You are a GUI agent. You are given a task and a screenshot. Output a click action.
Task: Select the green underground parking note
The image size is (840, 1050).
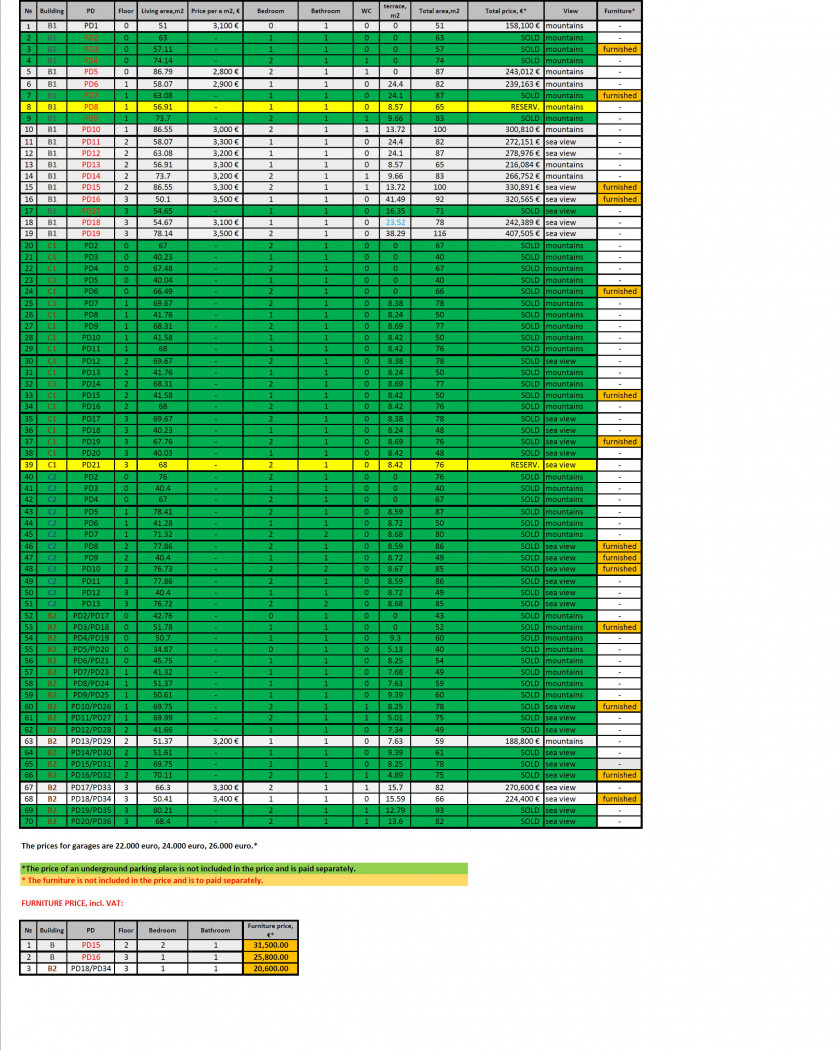(244, 869)
